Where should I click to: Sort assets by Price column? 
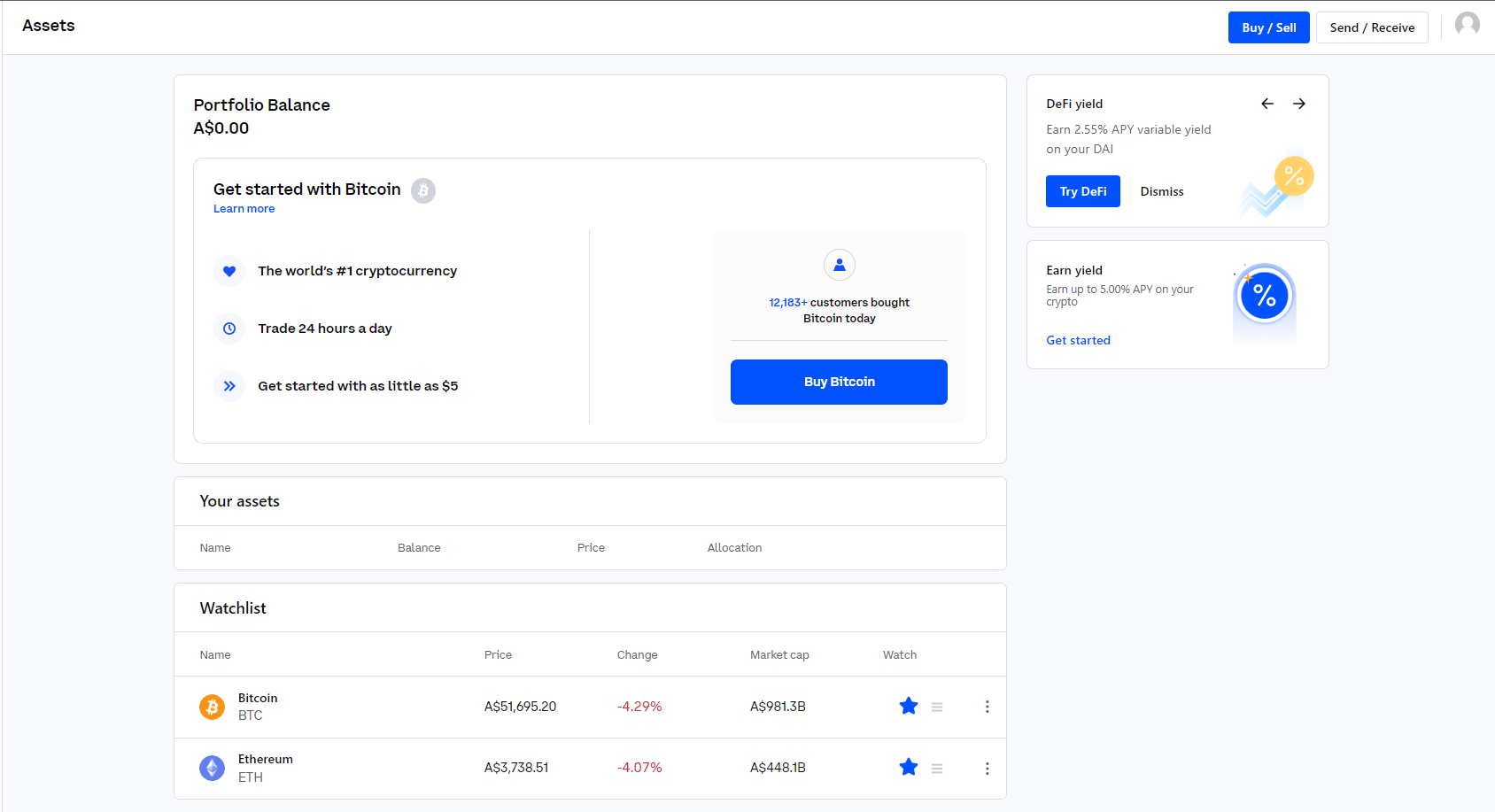591,548
